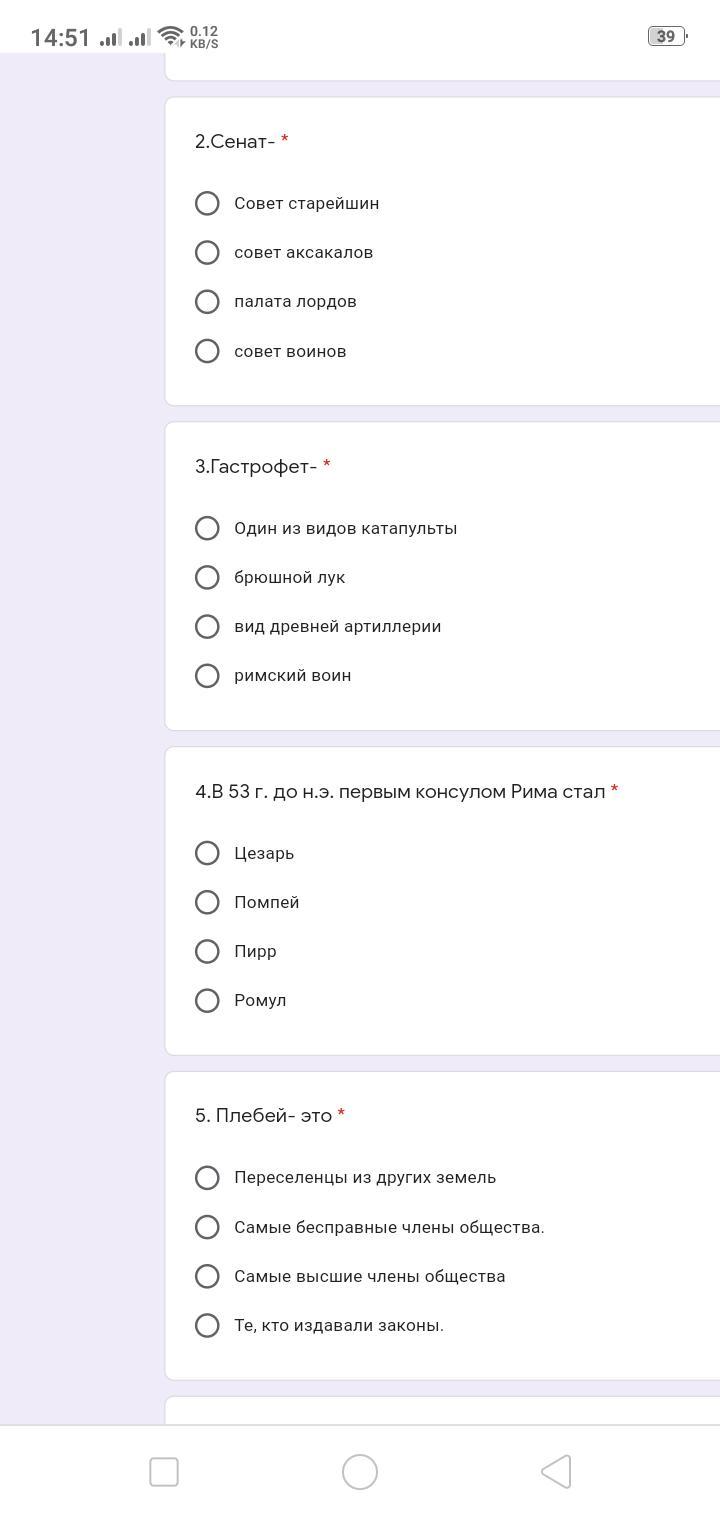Mark 'вид древней артиллерии' answer

(207, 627)
